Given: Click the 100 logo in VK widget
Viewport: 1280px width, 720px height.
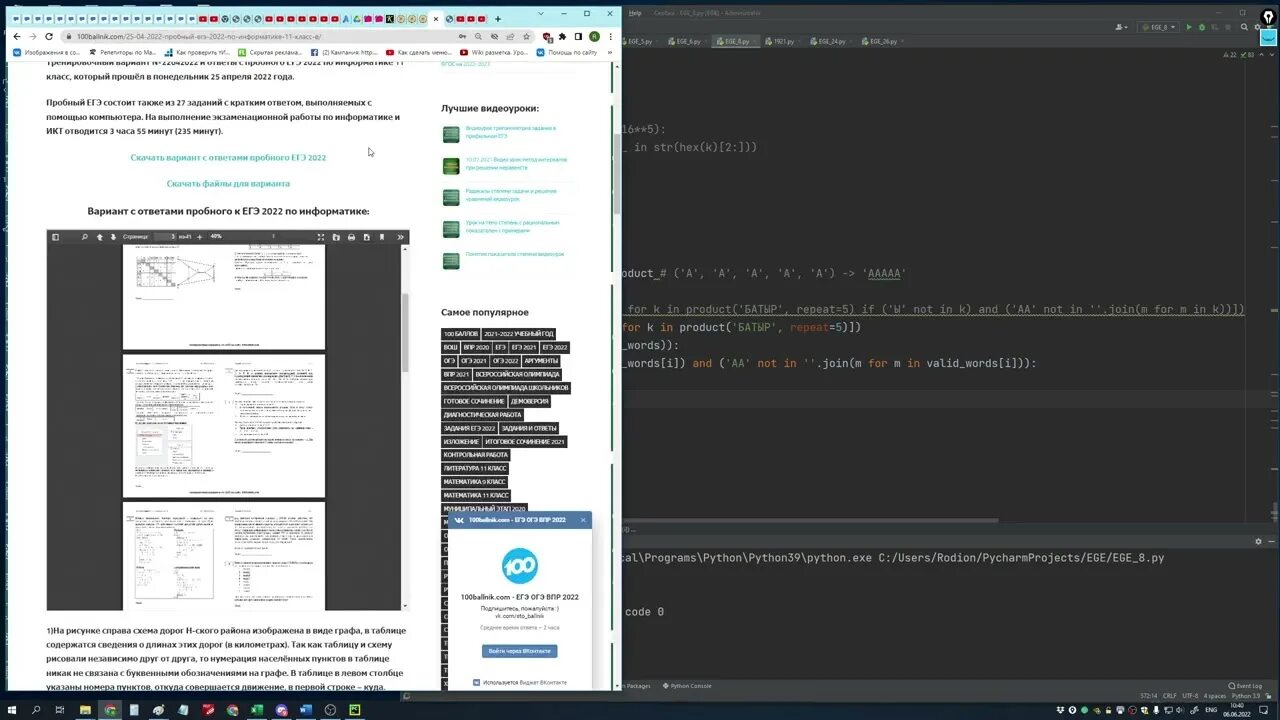Looking at the screenshot, I should 519,566.
